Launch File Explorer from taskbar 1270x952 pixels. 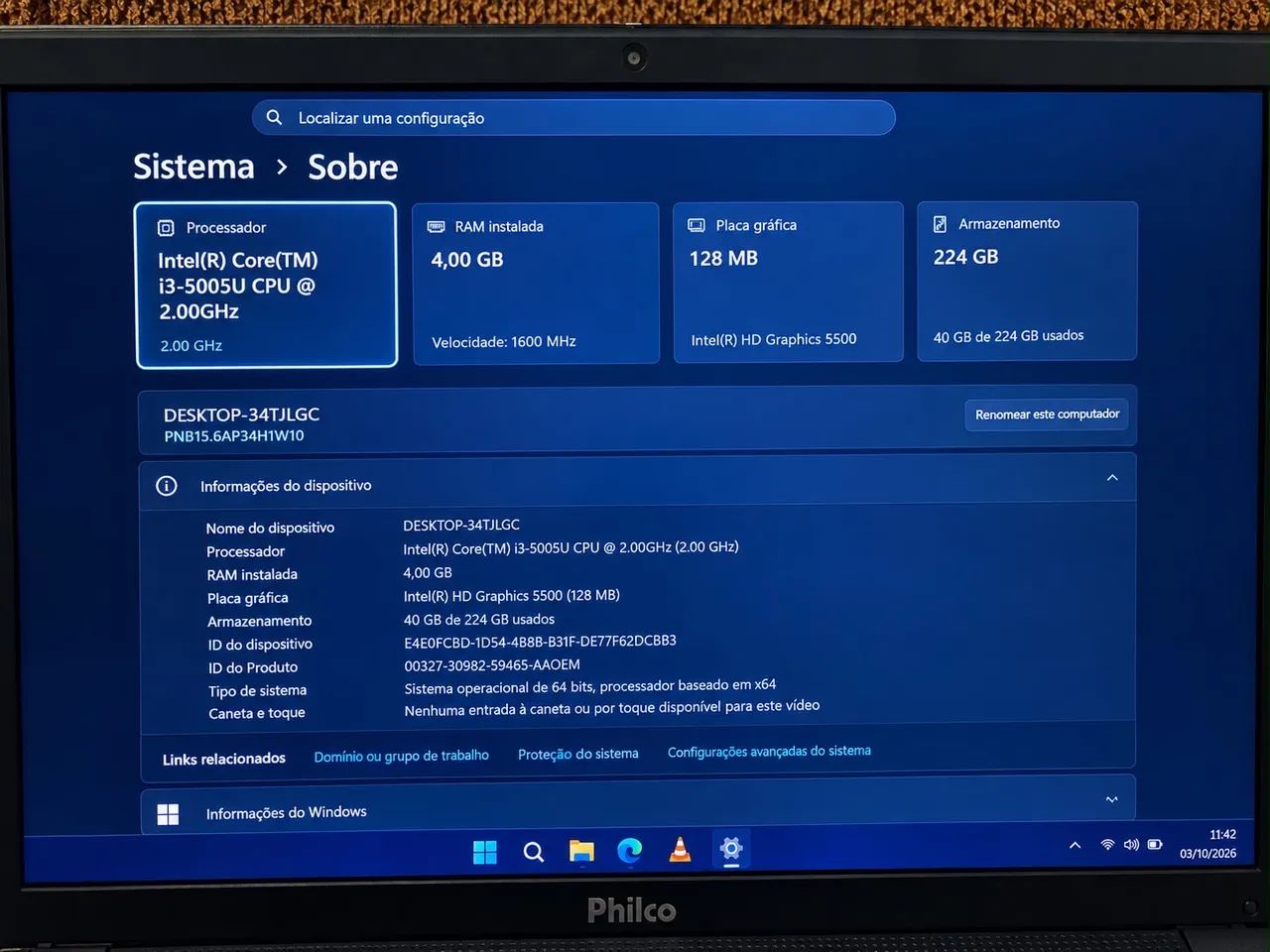point(581,851)
